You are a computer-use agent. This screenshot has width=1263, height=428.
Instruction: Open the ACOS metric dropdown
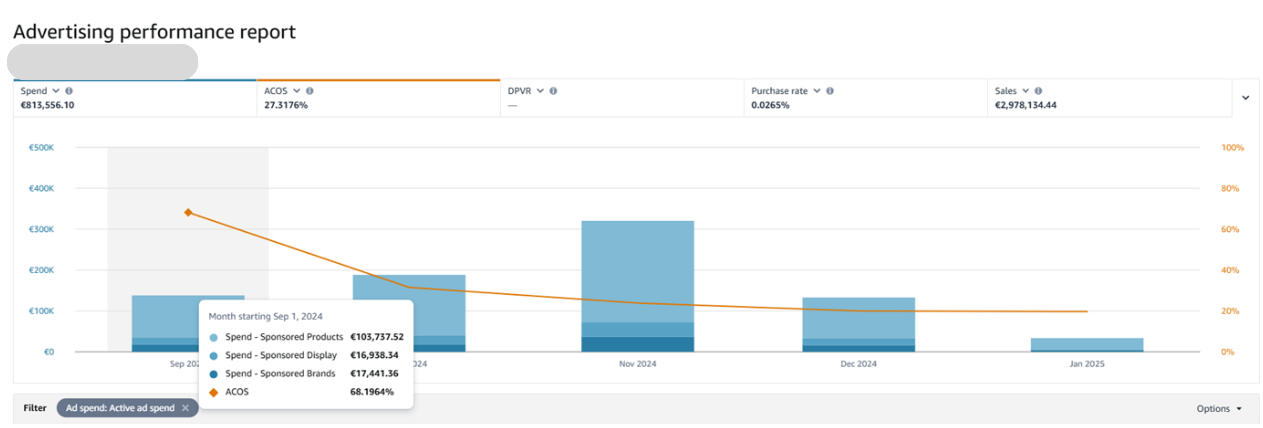298,91
